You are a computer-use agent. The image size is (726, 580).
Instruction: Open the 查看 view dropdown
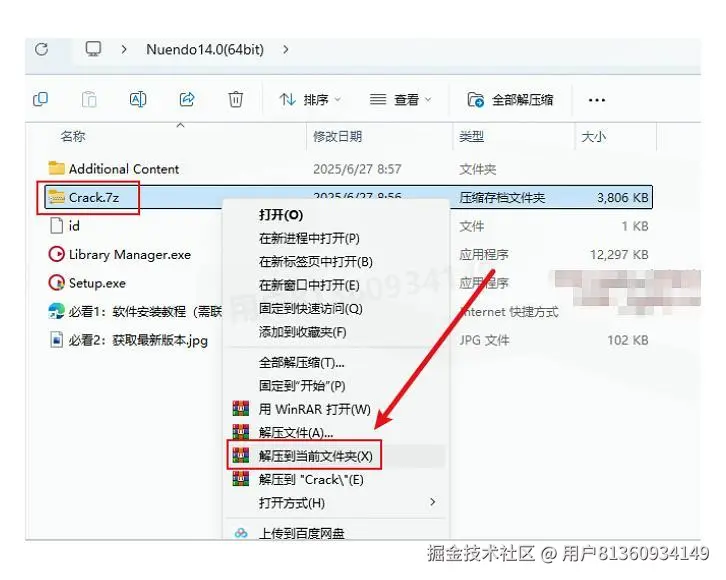coord(401,100)
